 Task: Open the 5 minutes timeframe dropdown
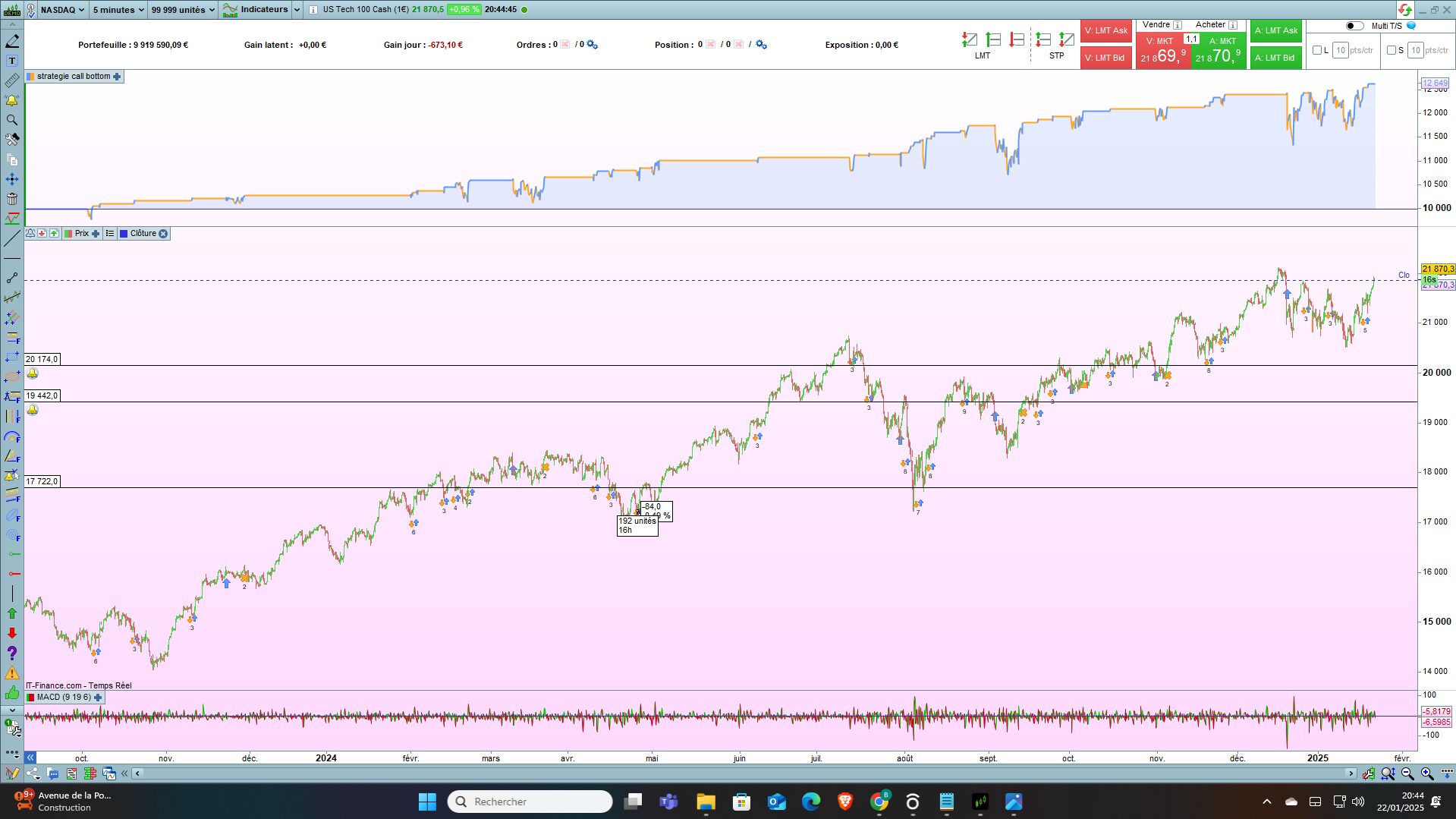point(118,10)
